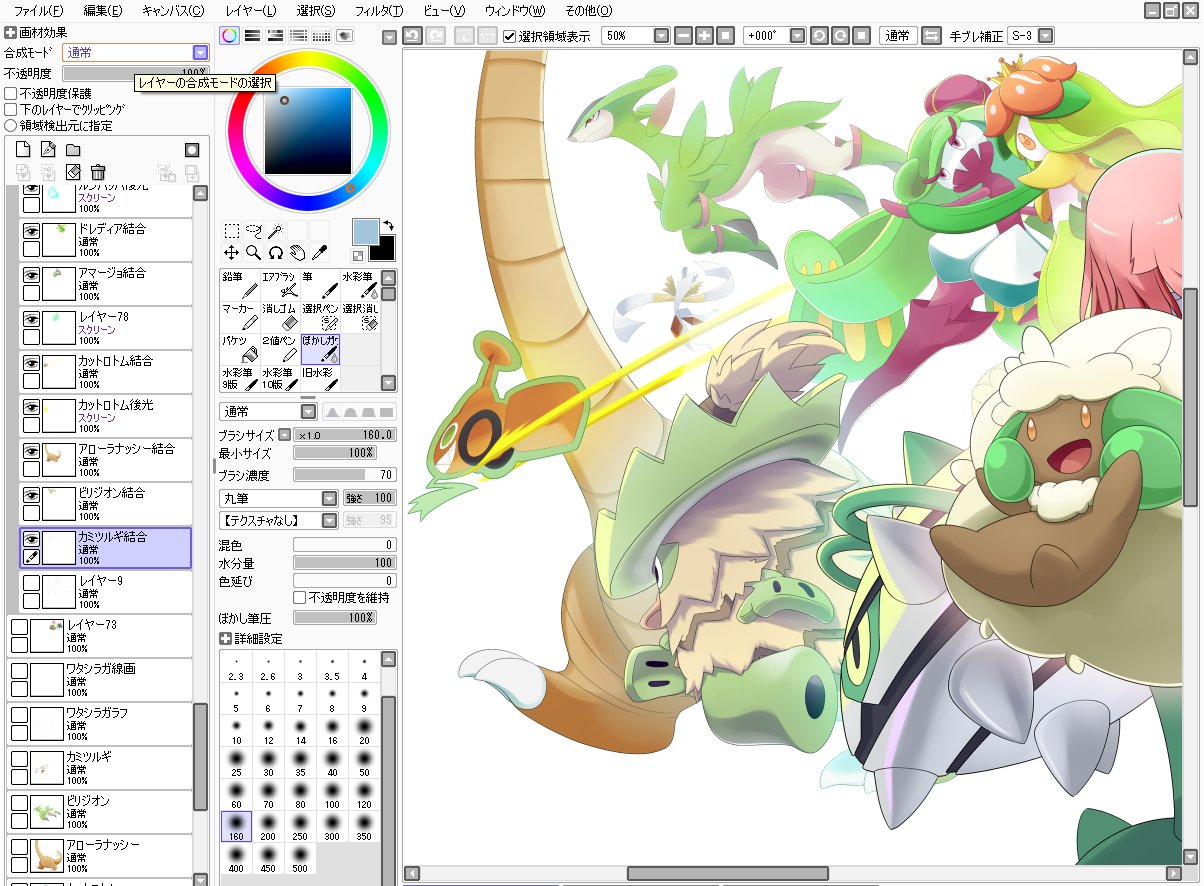Select the 旧水彩 legacy watercolor tool
This screenshot has height=886, width=1204.
[x=319, y=378]
